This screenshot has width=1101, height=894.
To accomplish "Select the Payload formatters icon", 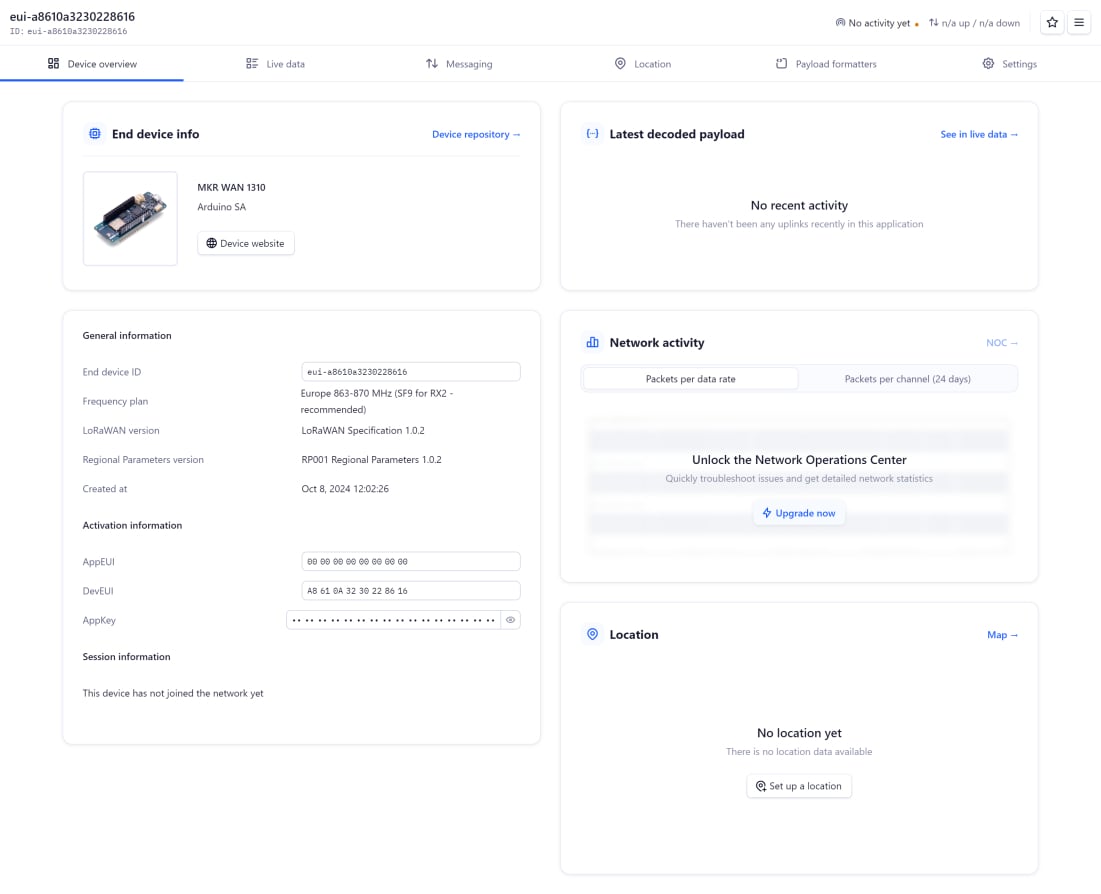I will (781, 63).
